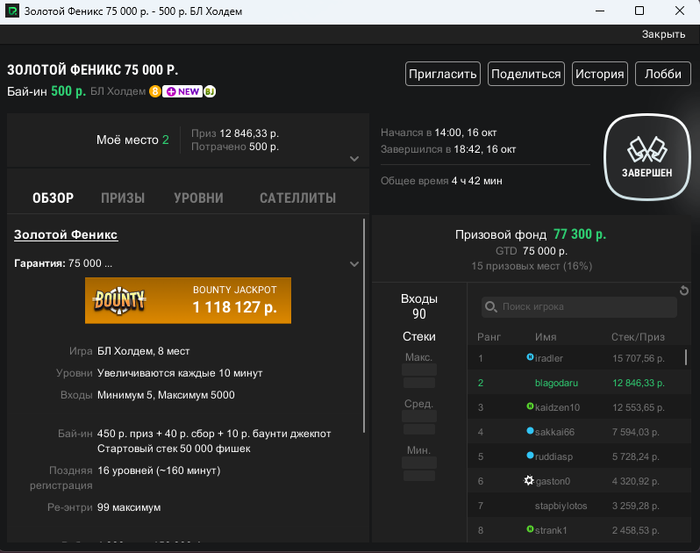700x553 pixels.
Task: Click the jackpot amount 1 118 127 р.
Action: point(235,307)
